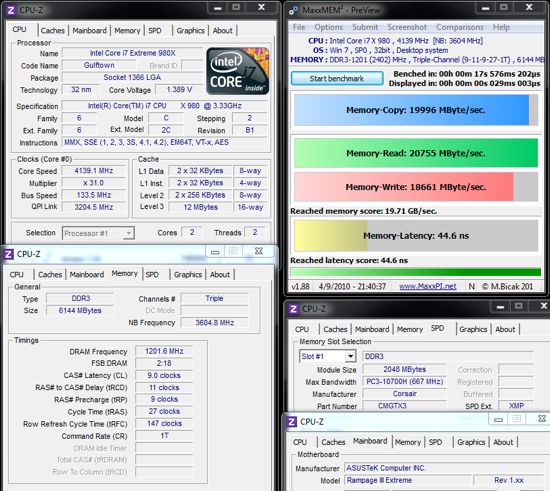This screenshot has height=491, width=550.
Task: Click the Code Name field Gulftown
Action: (x=99, y=65)
